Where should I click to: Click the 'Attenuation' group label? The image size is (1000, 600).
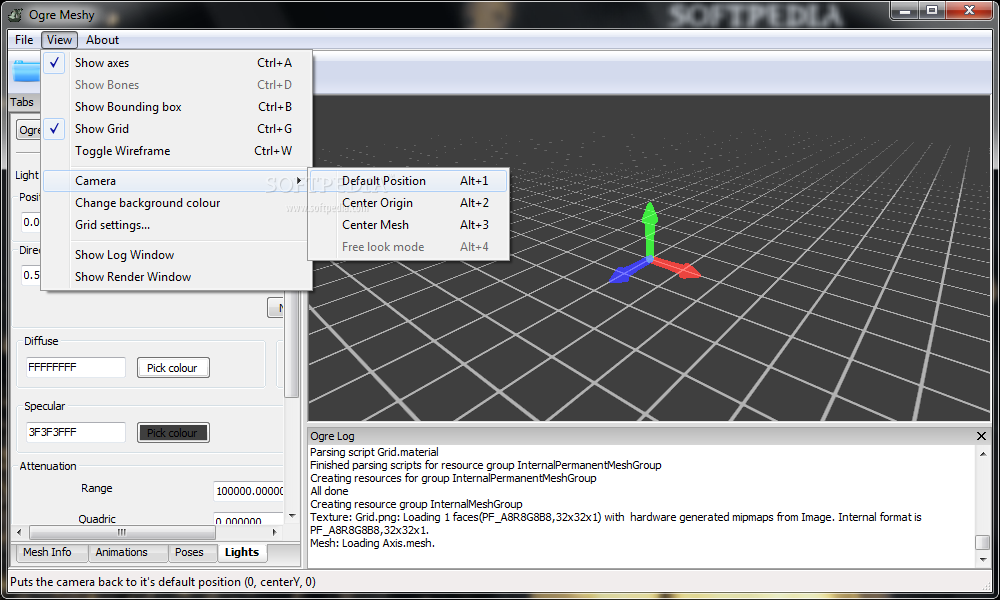[x=48, y=466]
